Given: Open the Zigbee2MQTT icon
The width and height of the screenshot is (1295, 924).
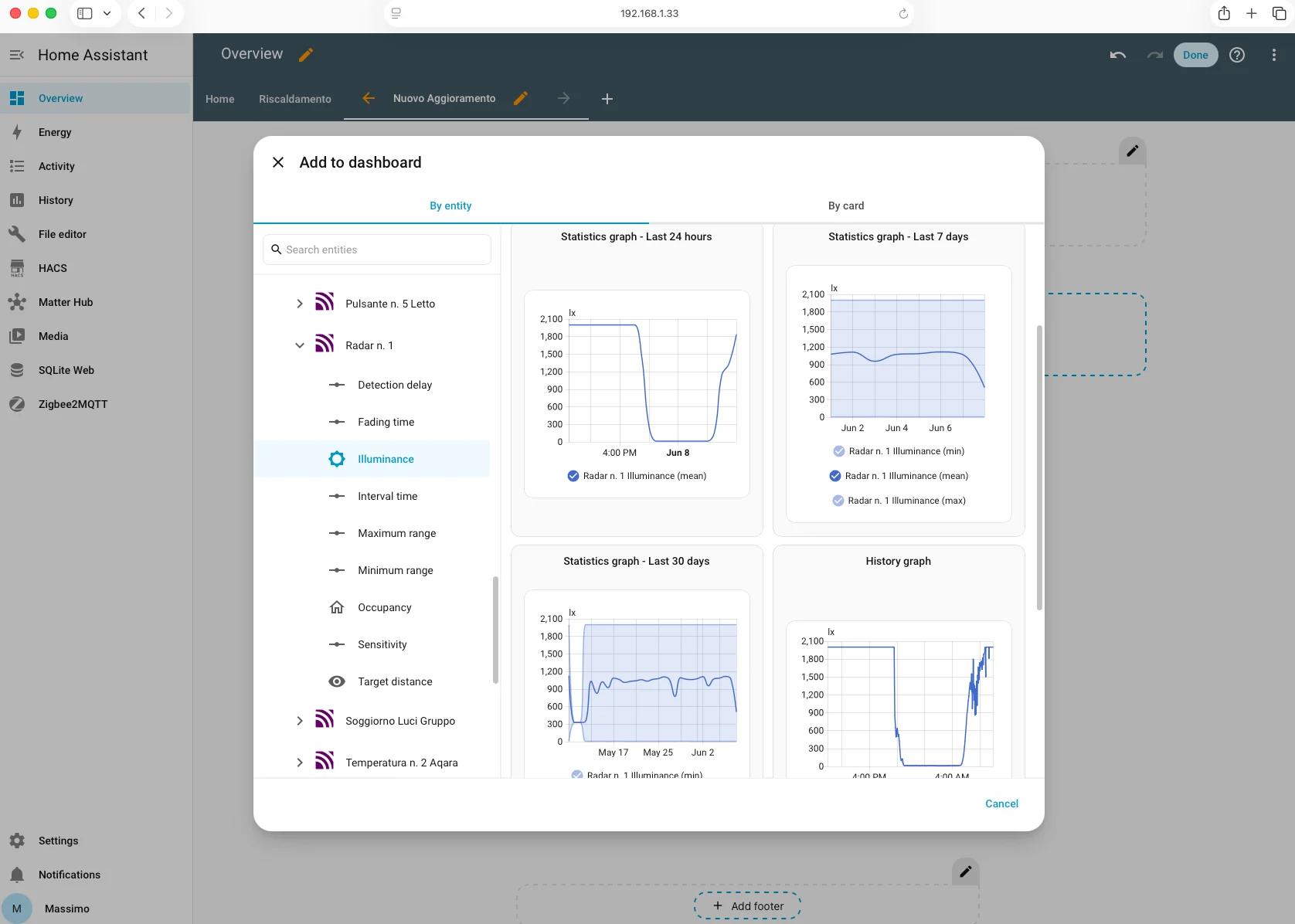Looking at the screenshot, I should point(17,404).
